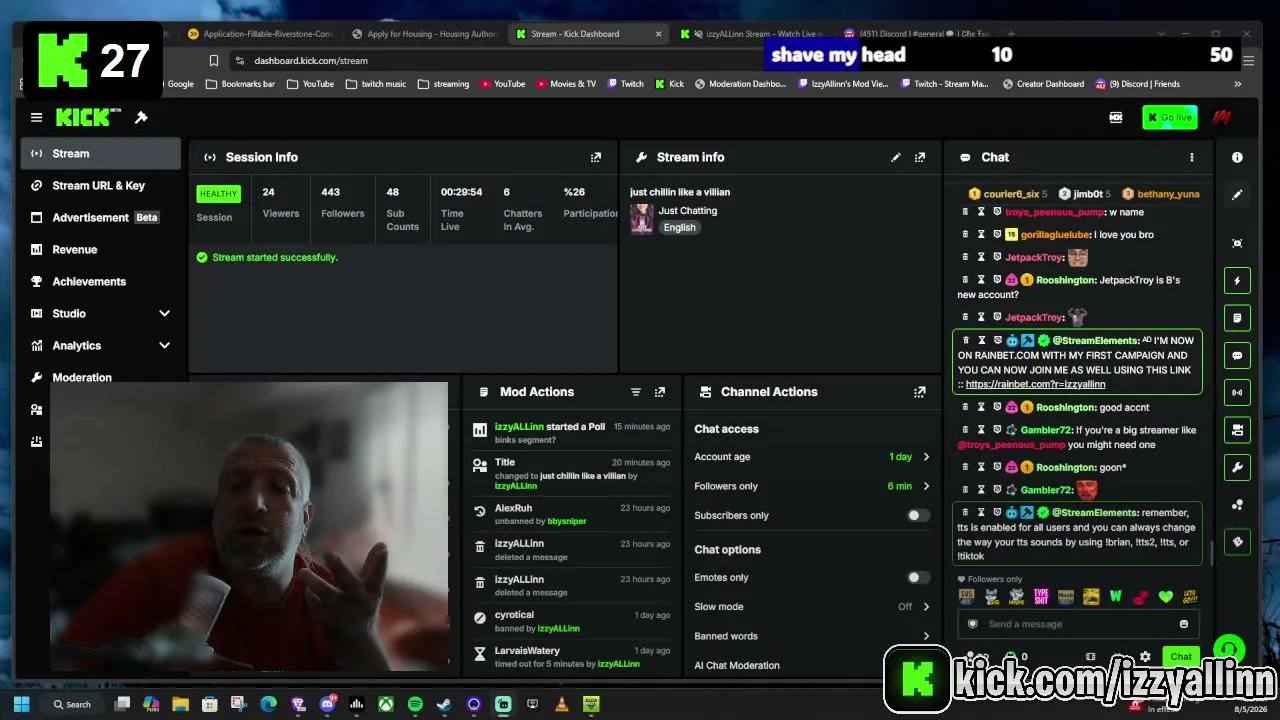
Task: Open the Account age setting chevron
Action: coord(926,457)
